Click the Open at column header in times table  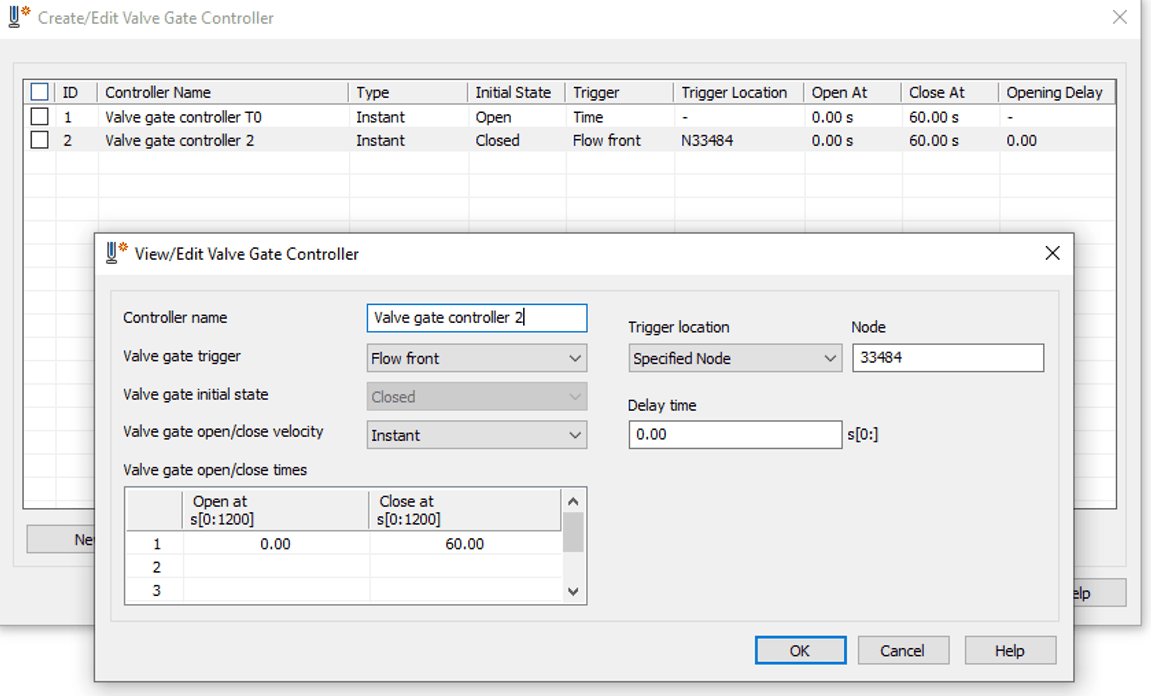point(275,510)
